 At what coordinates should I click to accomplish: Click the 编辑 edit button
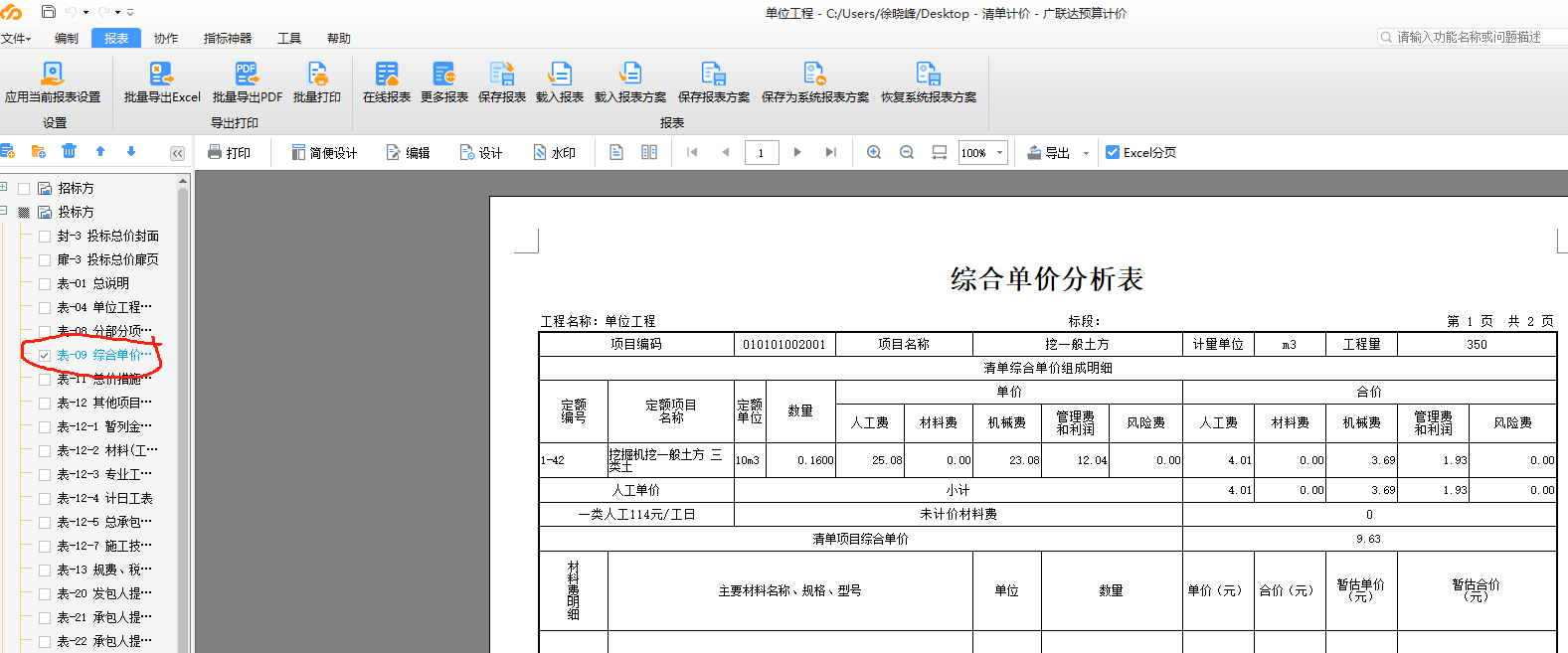[409, 152]
